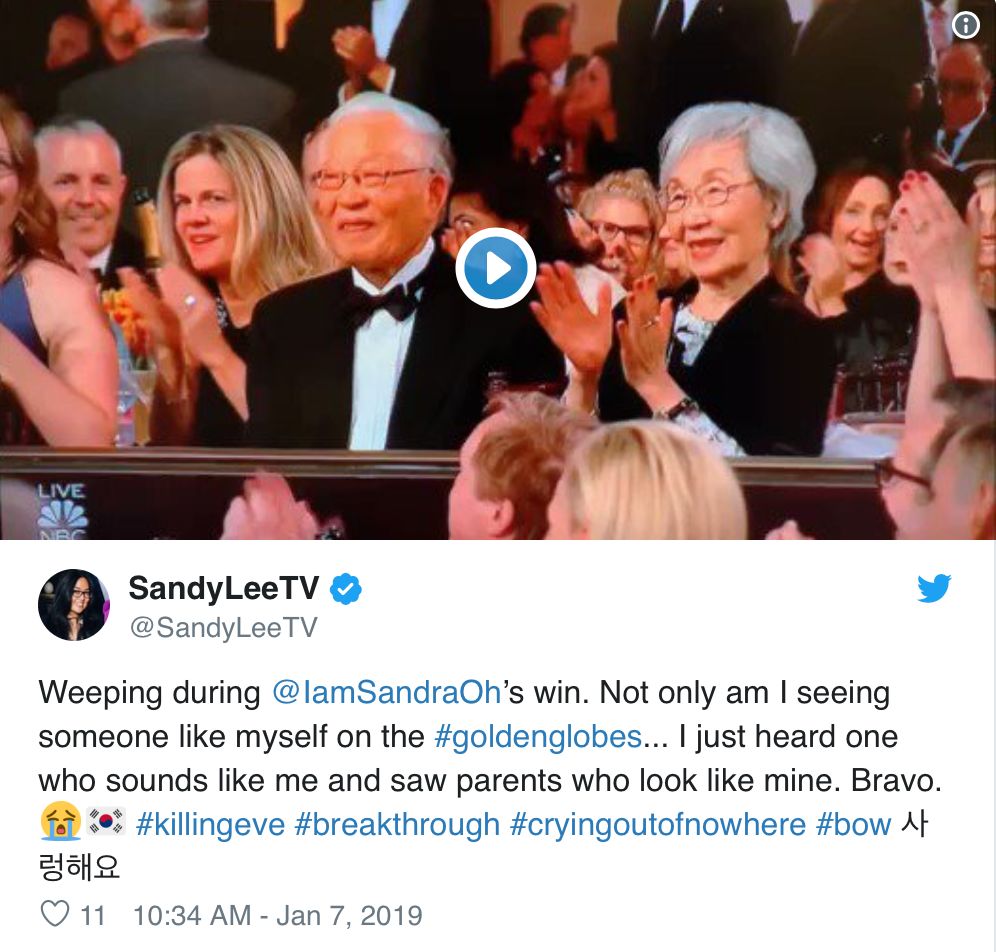
Task: Click the 10:34 AM - Jan 7, 2019 timestamp
Action: (278, 916)
